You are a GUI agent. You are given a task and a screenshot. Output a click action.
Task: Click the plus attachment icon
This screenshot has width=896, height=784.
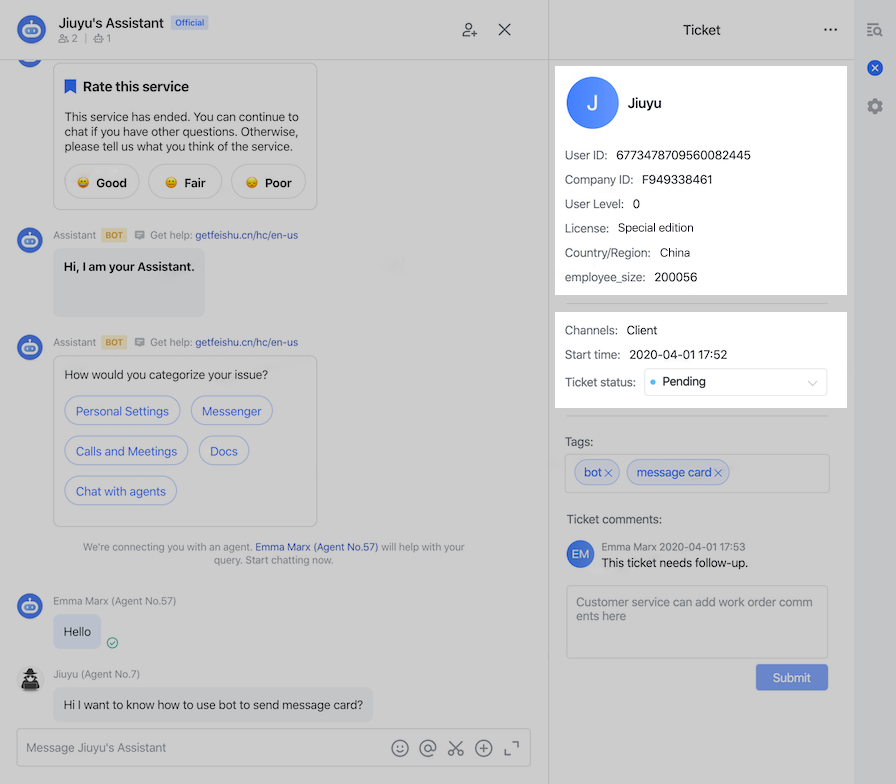click(484, 748)
